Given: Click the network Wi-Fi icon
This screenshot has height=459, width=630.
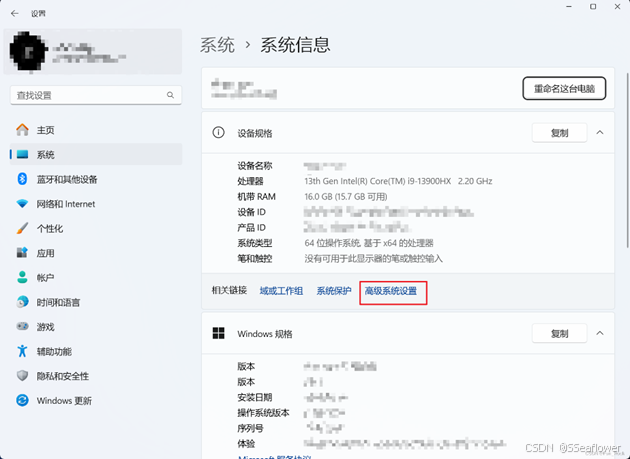Looking at the screenshot, I should pos(22,204).
